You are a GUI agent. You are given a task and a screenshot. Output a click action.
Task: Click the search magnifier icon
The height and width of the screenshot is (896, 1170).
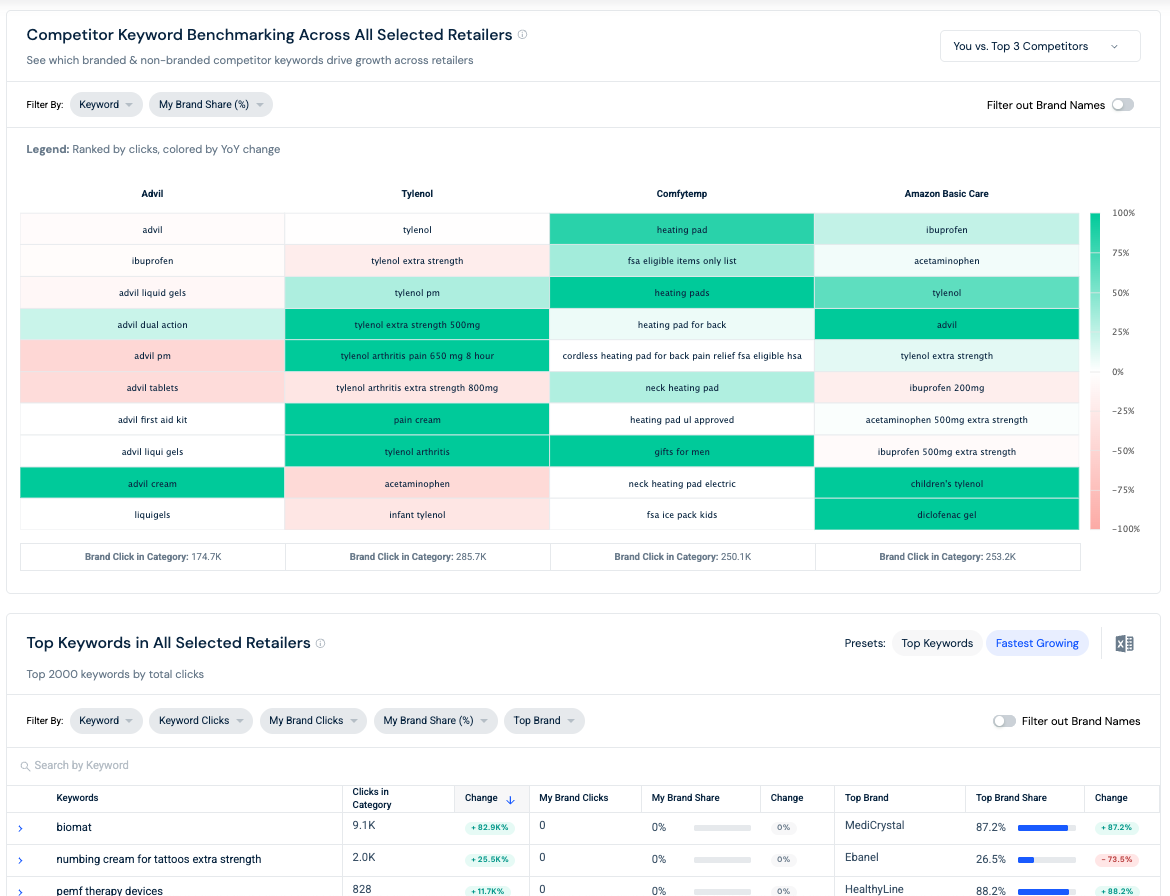(x=25, y=766)
